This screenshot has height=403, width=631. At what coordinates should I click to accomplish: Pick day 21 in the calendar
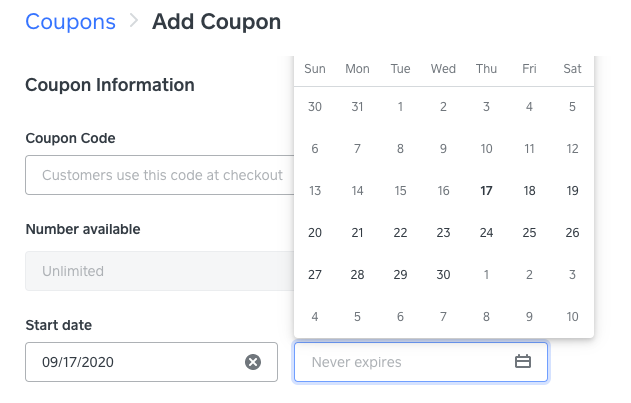(x=357, y=233)
